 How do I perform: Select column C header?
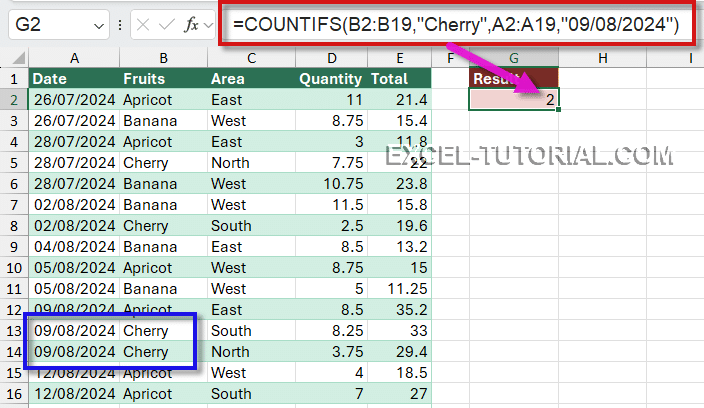(x=251, y=58)
